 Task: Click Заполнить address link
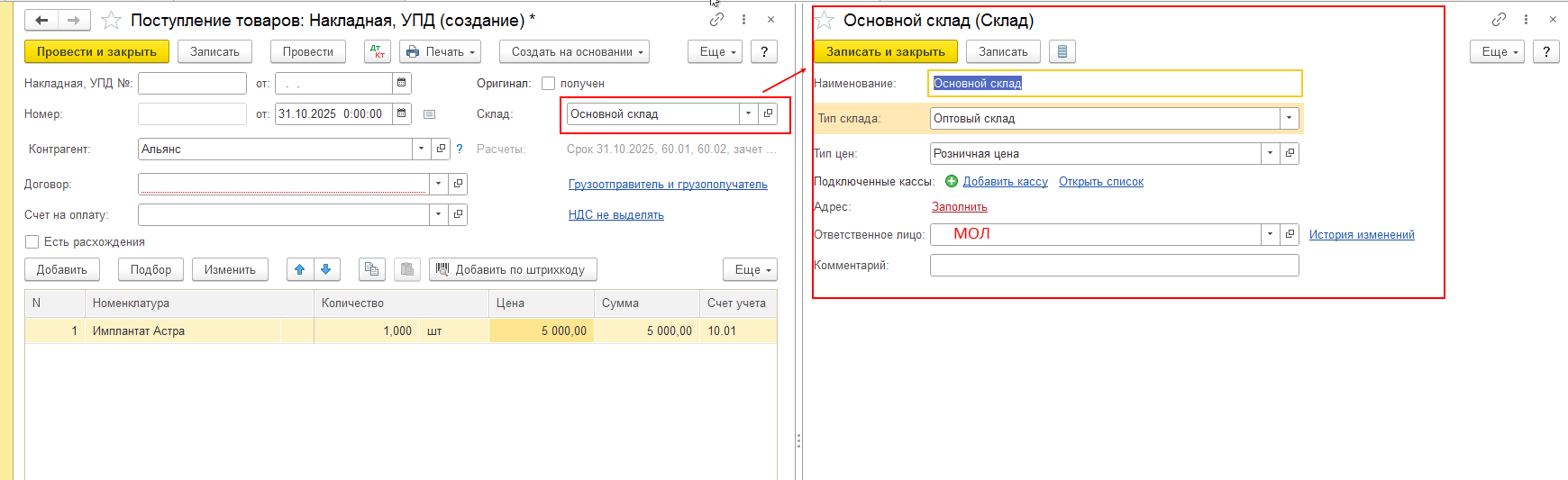click(x=960, y=206)
